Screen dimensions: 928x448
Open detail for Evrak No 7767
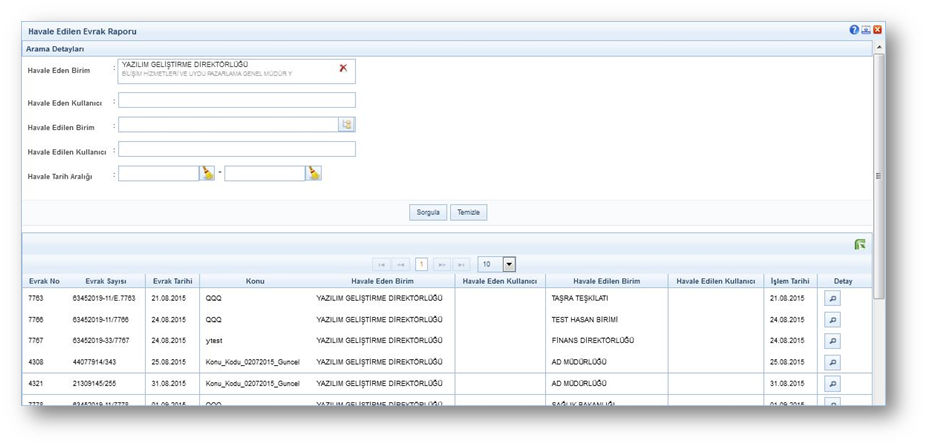tap(832, 341)
